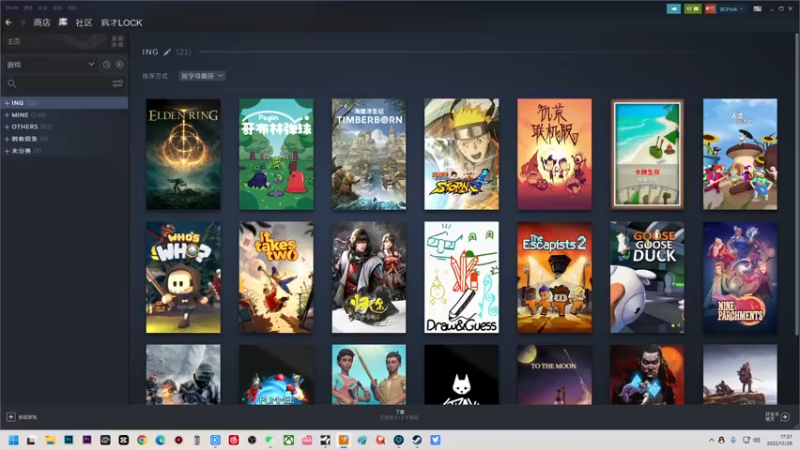800x450 pixels.
Task: Open the To the Moon cover
Action: coord(555,374)
